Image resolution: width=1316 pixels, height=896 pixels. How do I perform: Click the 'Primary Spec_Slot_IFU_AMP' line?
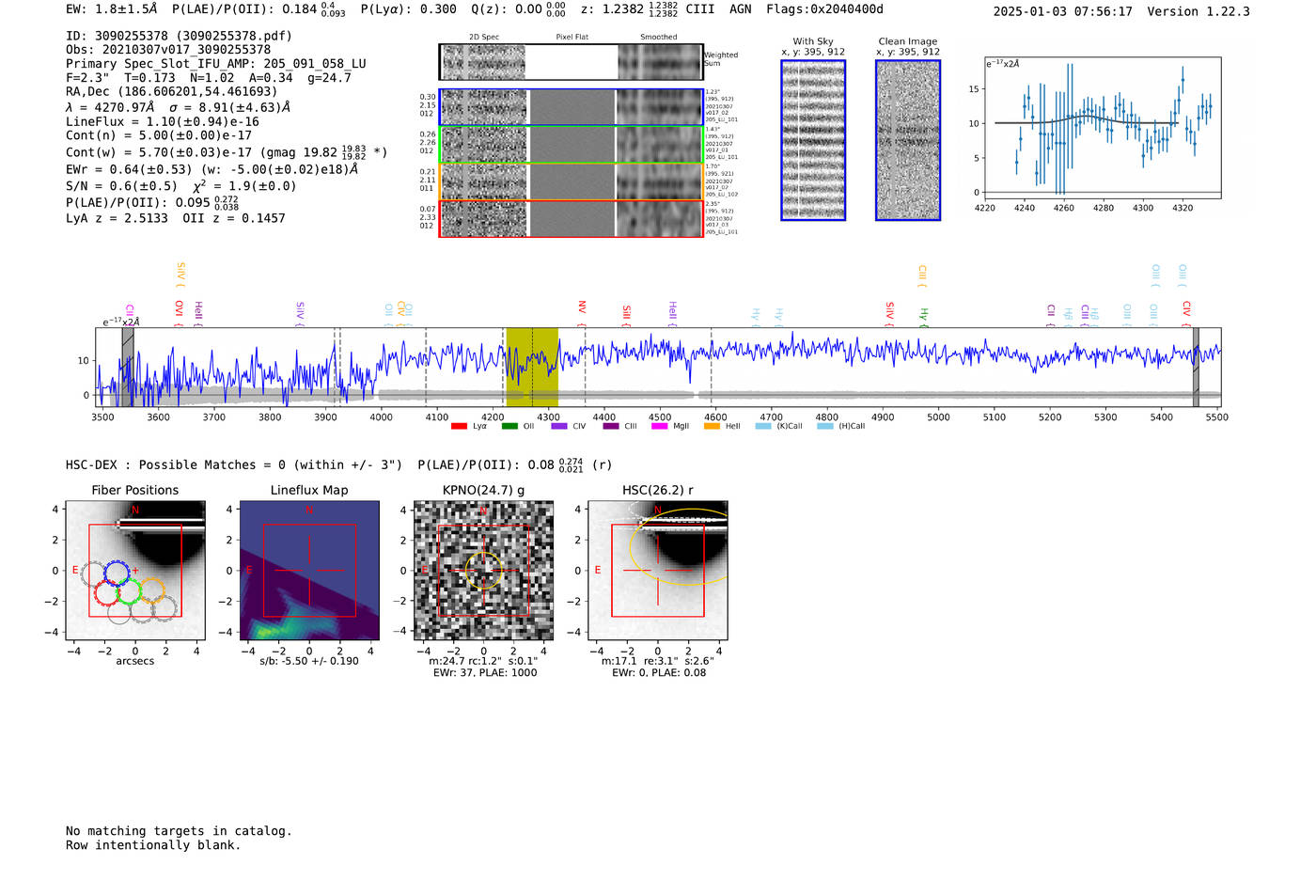(x=216, y=64)
